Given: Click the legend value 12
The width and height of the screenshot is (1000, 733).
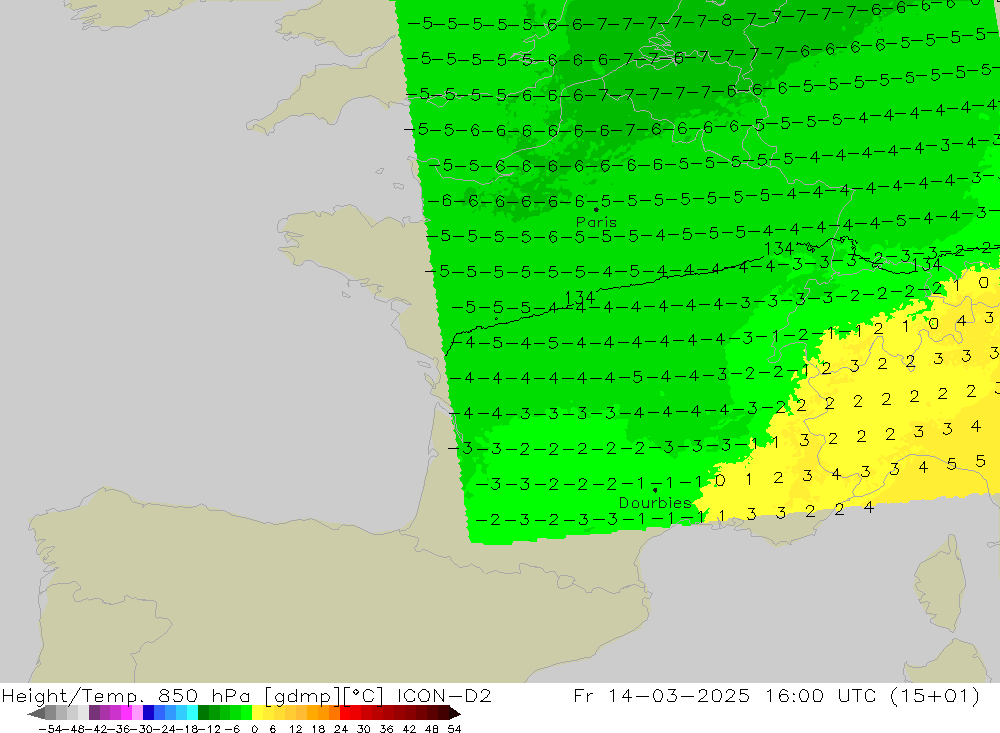Looking at the screenshot, I should 296,729.
